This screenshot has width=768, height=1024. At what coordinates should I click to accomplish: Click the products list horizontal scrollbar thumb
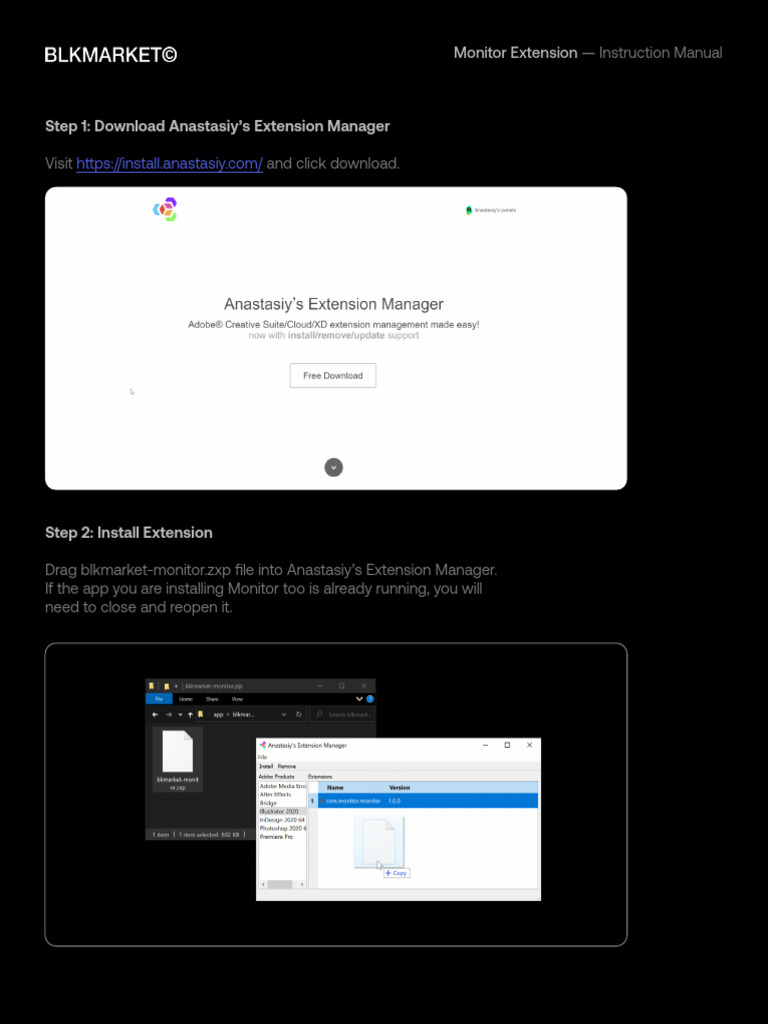tap(280, 884)
